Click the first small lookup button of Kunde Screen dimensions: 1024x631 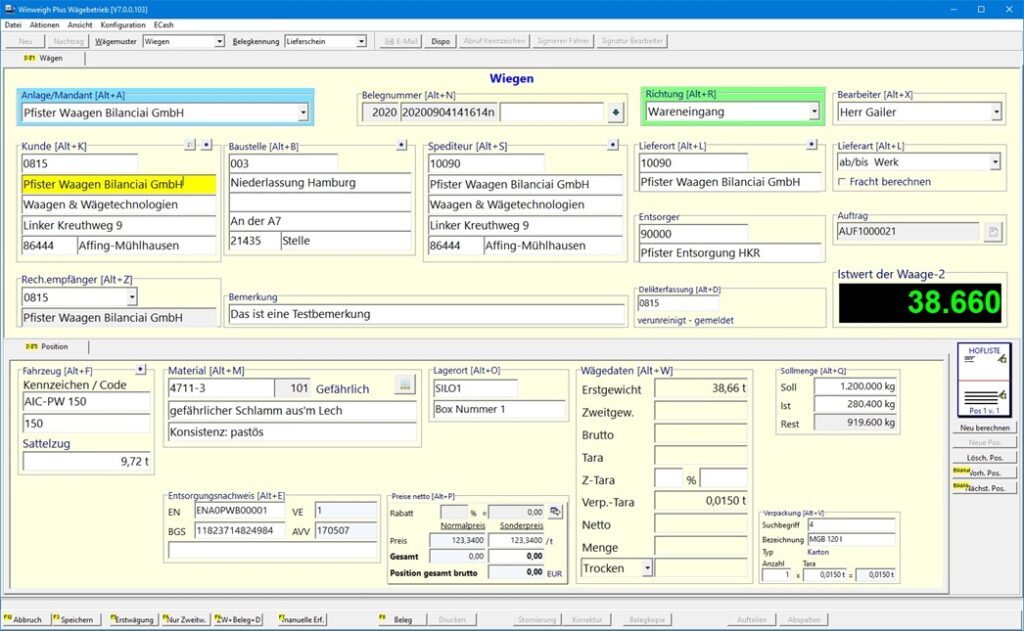coord(189,145)
